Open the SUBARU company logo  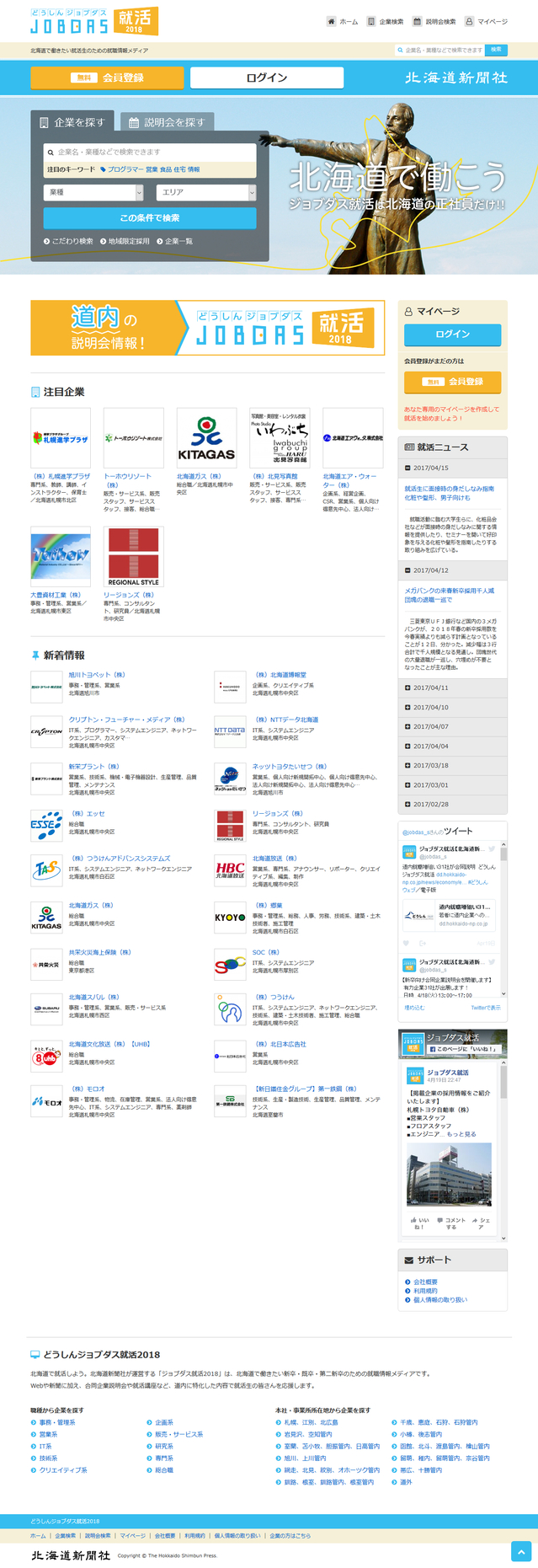tap(46, 1009)
